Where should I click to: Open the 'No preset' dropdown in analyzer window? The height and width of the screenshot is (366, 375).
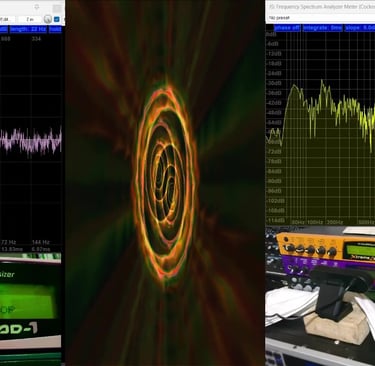(321, 18)
